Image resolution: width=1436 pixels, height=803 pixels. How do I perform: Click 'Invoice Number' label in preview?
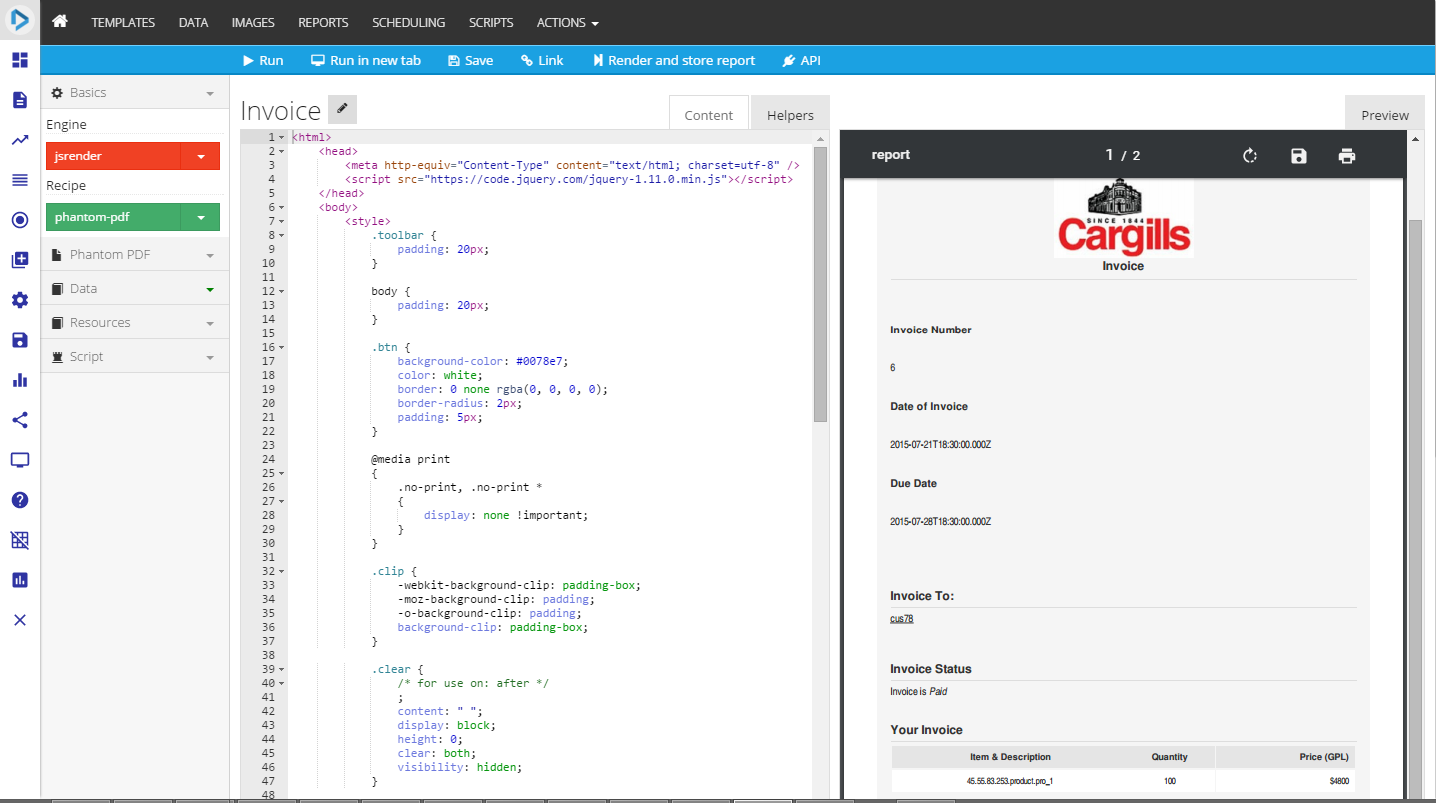[931, 330]
